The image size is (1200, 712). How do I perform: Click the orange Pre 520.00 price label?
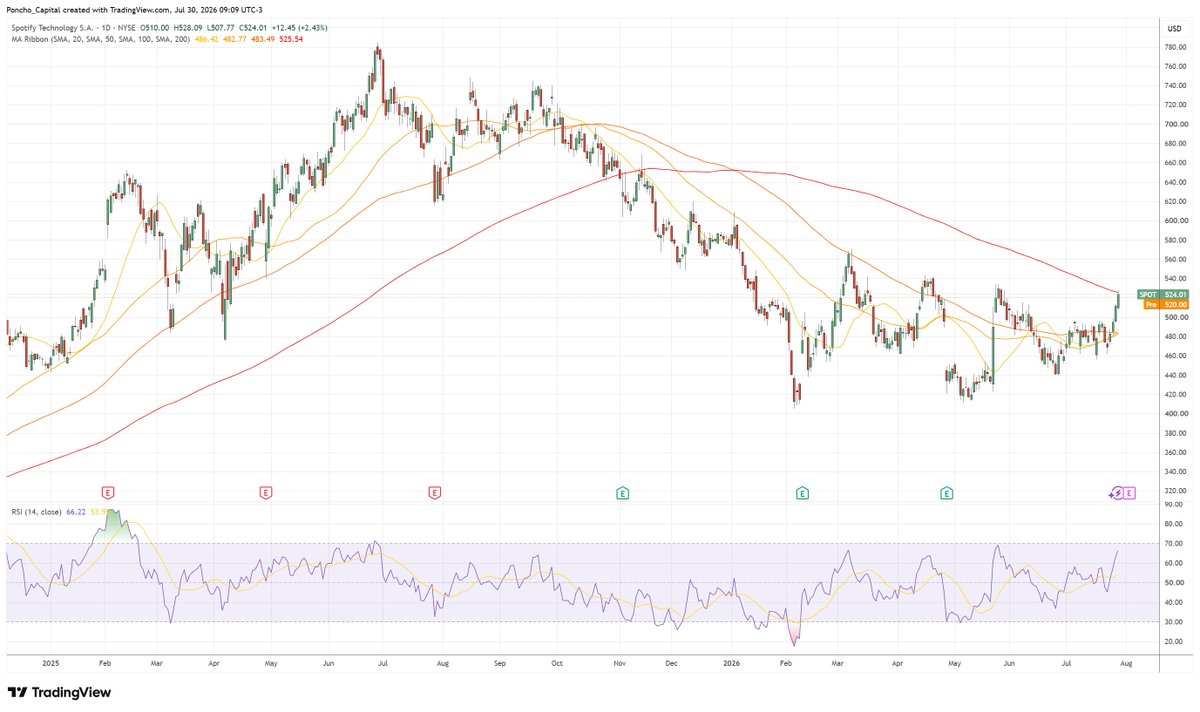(x=1166, y=304)
